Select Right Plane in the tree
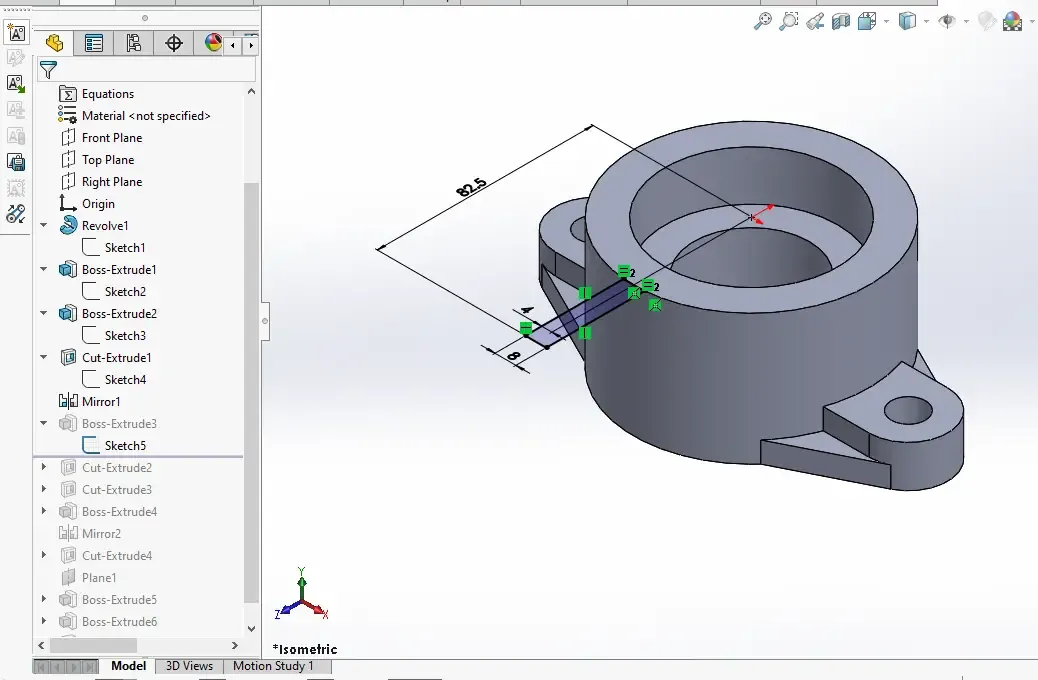Image resolution: width=1038 pixels, height=680 pixels. click(x=112, y=181)
